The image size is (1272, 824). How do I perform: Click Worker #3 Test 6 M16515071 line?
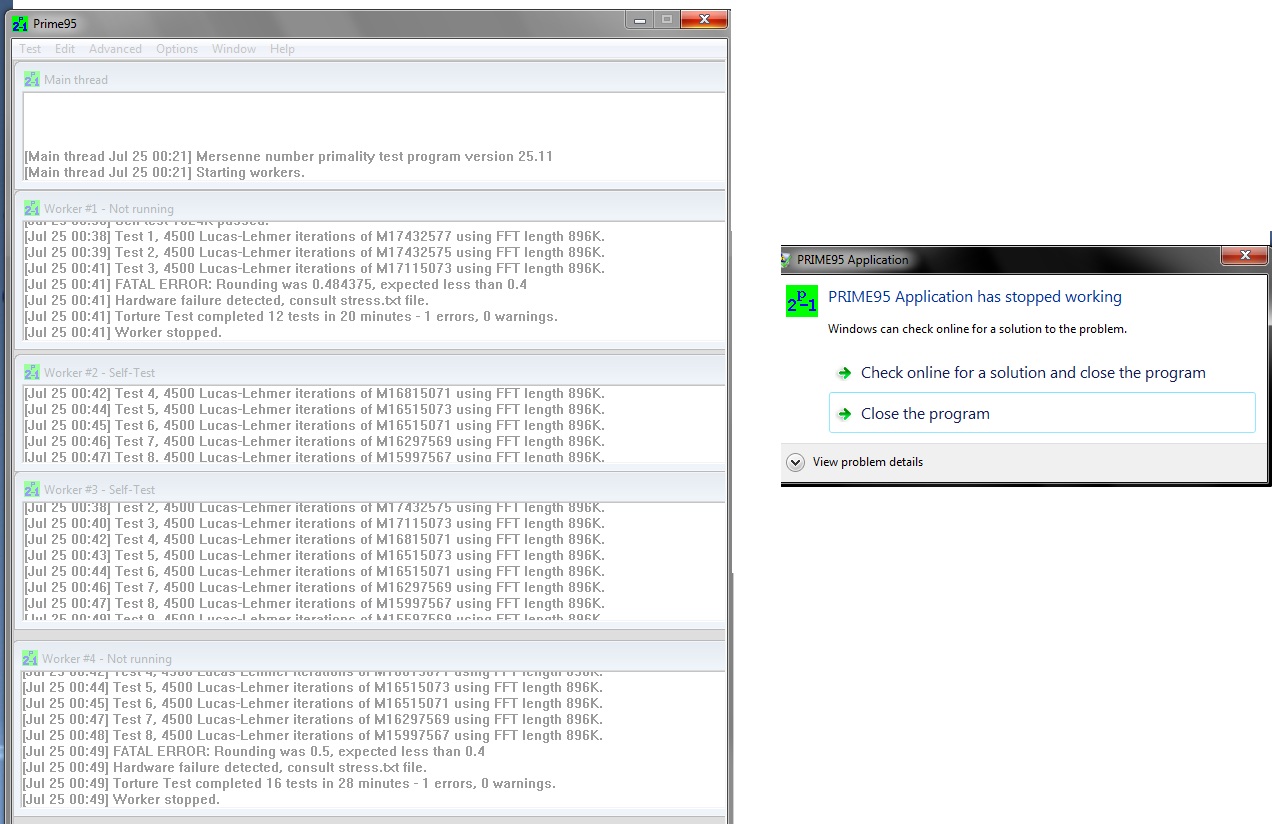(314, 571)
